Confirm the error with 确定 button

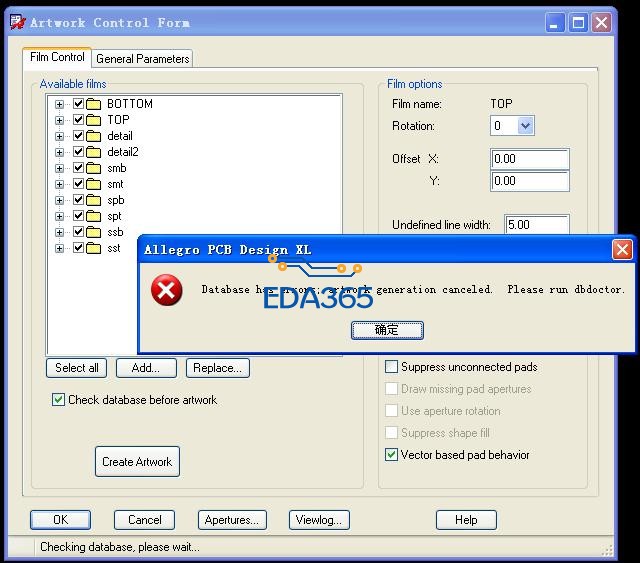click(x=387, y=330)
